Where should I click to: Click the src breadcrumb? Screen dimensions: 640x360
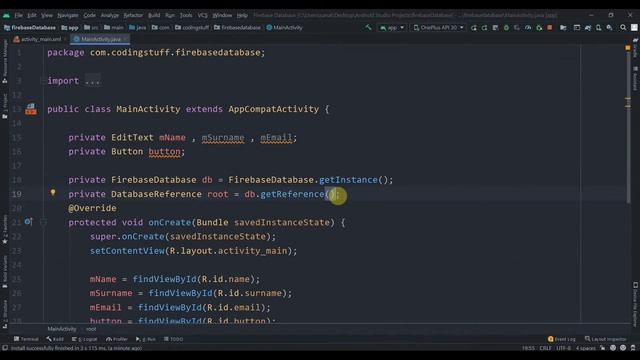click(91, 28)
